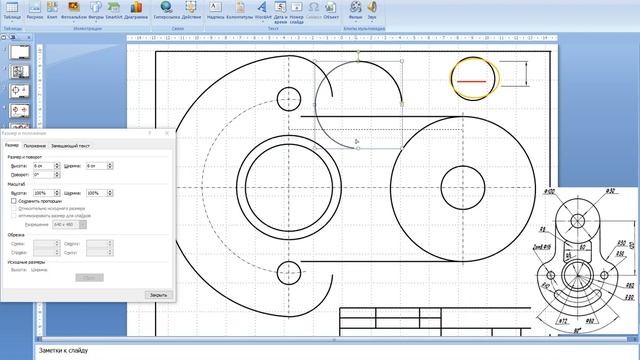This screenshot has height=360, width=640.
Task: Click the scale Ширина percent field
Action: (x=96, y=193)
